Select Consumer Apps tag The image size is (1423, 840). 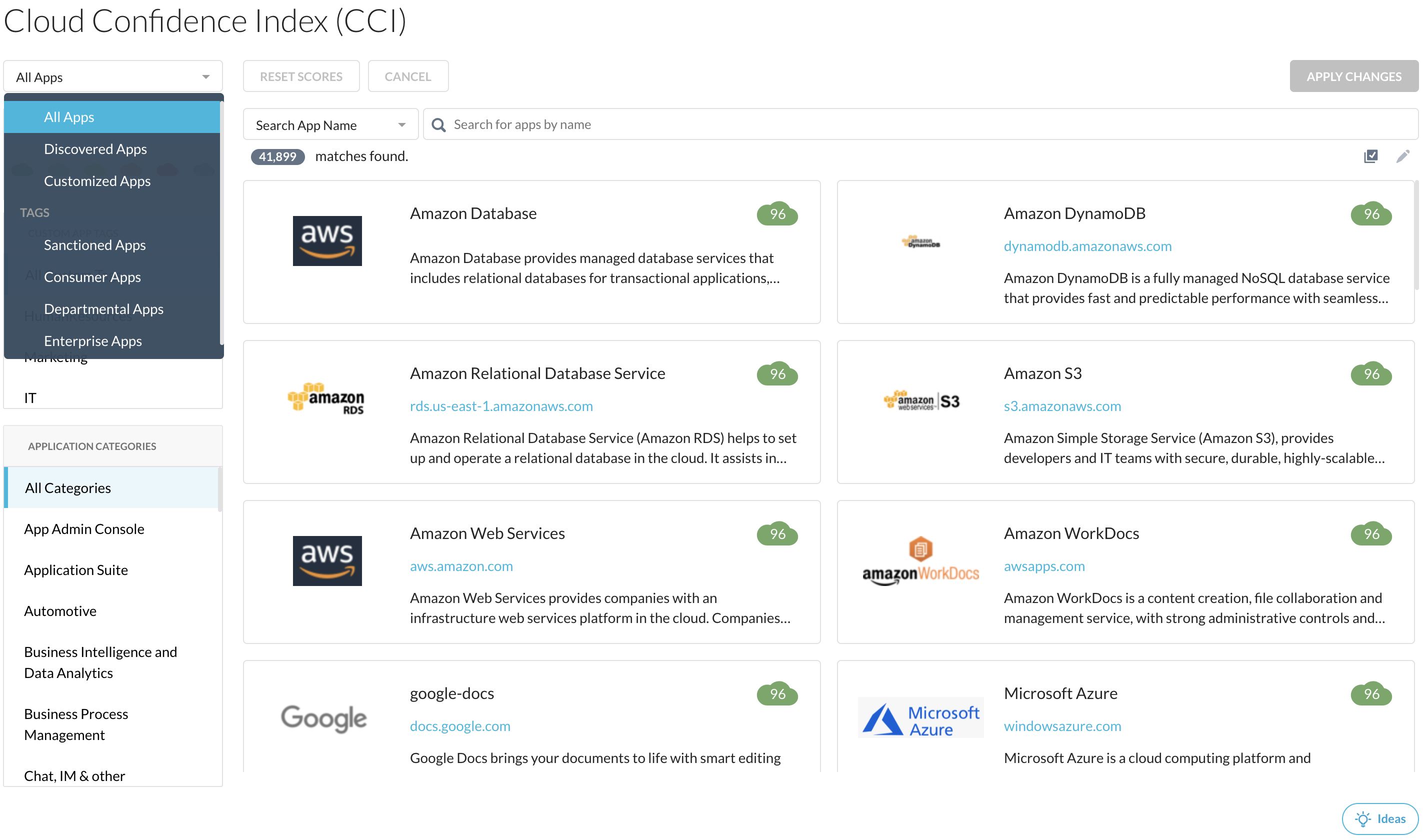click(x=111, y=277)
